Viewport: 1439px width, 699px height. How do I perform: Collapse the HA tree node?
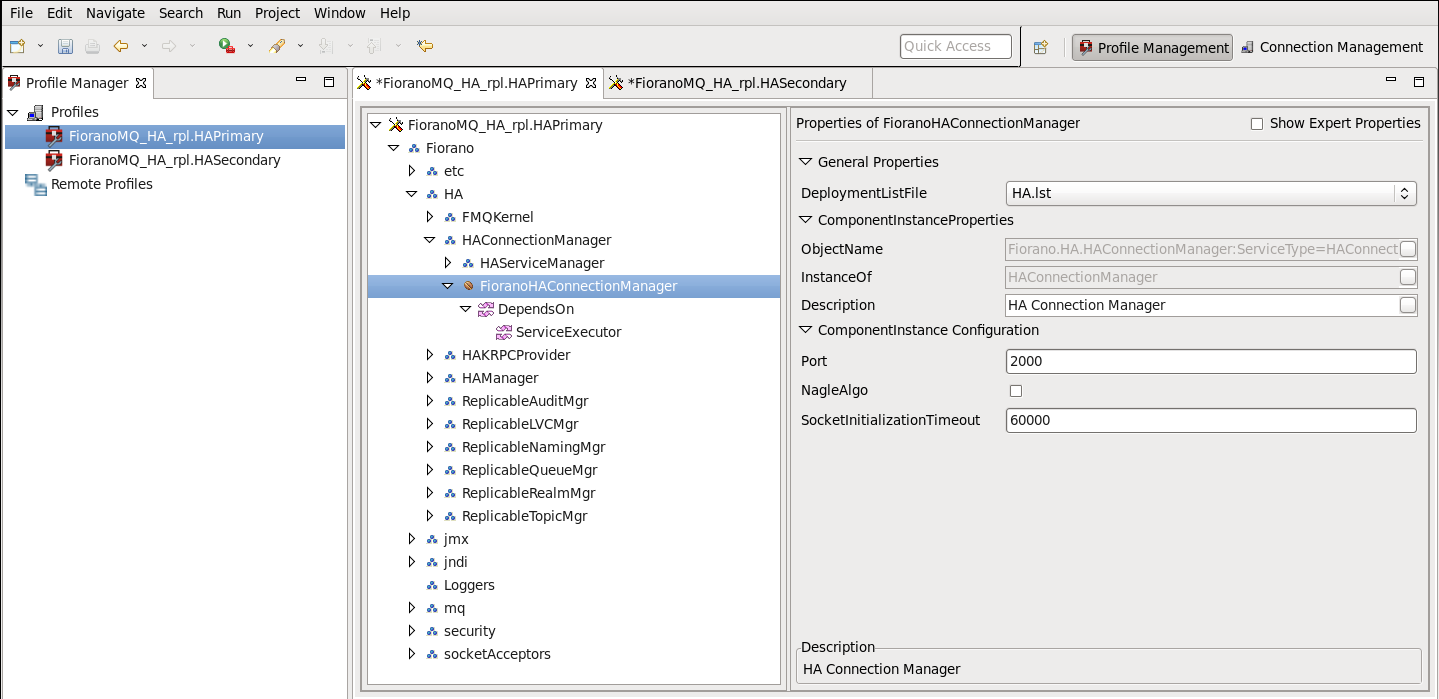click(411, 194)
